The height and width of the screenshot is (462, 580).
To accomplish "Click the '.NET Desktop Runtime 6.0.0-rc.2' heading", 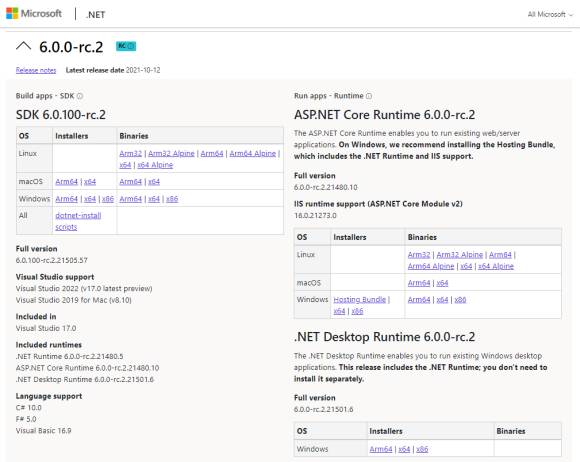I will click(385, 337).
